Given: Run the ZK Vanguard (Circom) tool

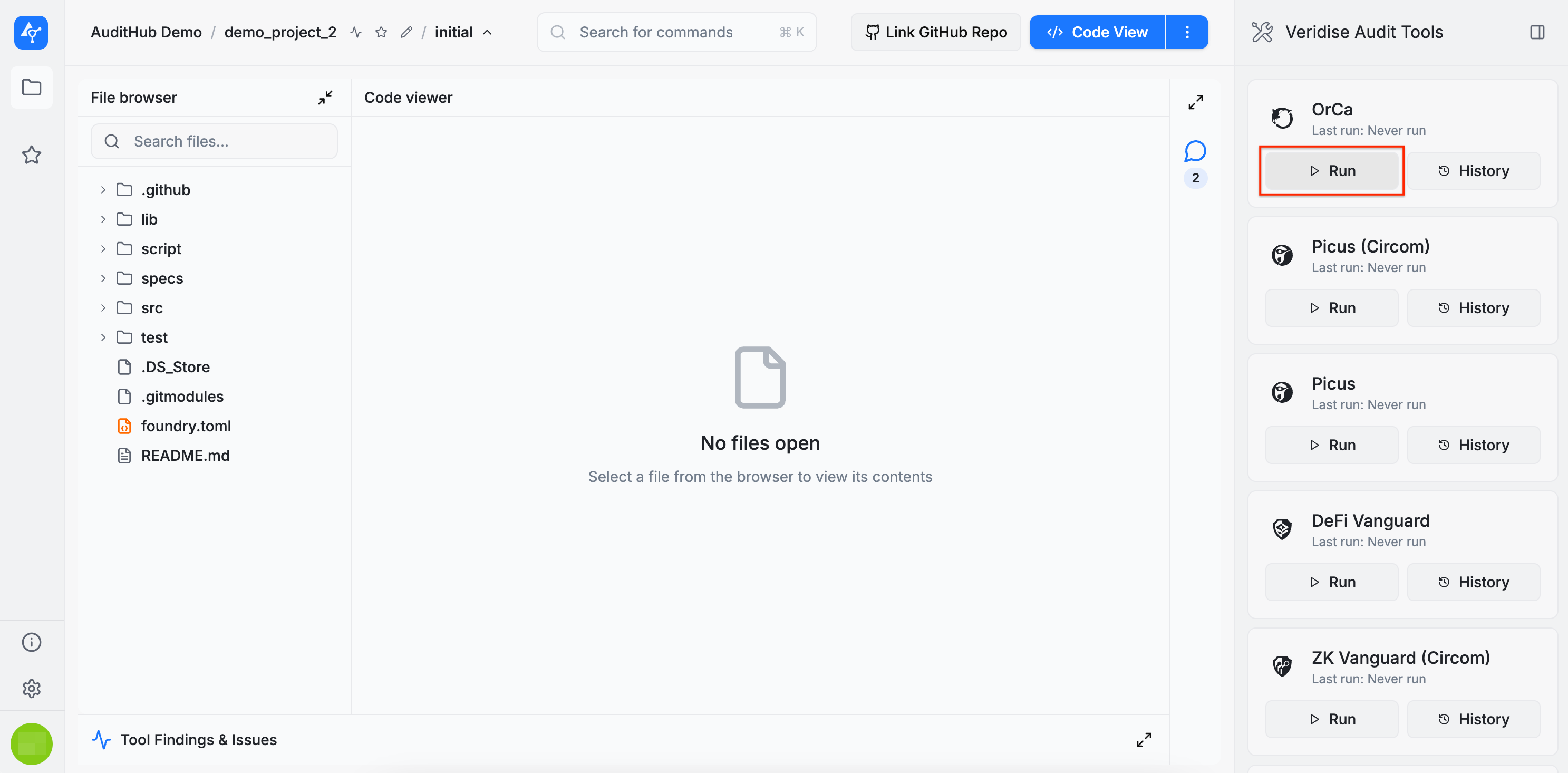Looking at the screenshot, I should pyautogui.click(x=1332, y=719).
